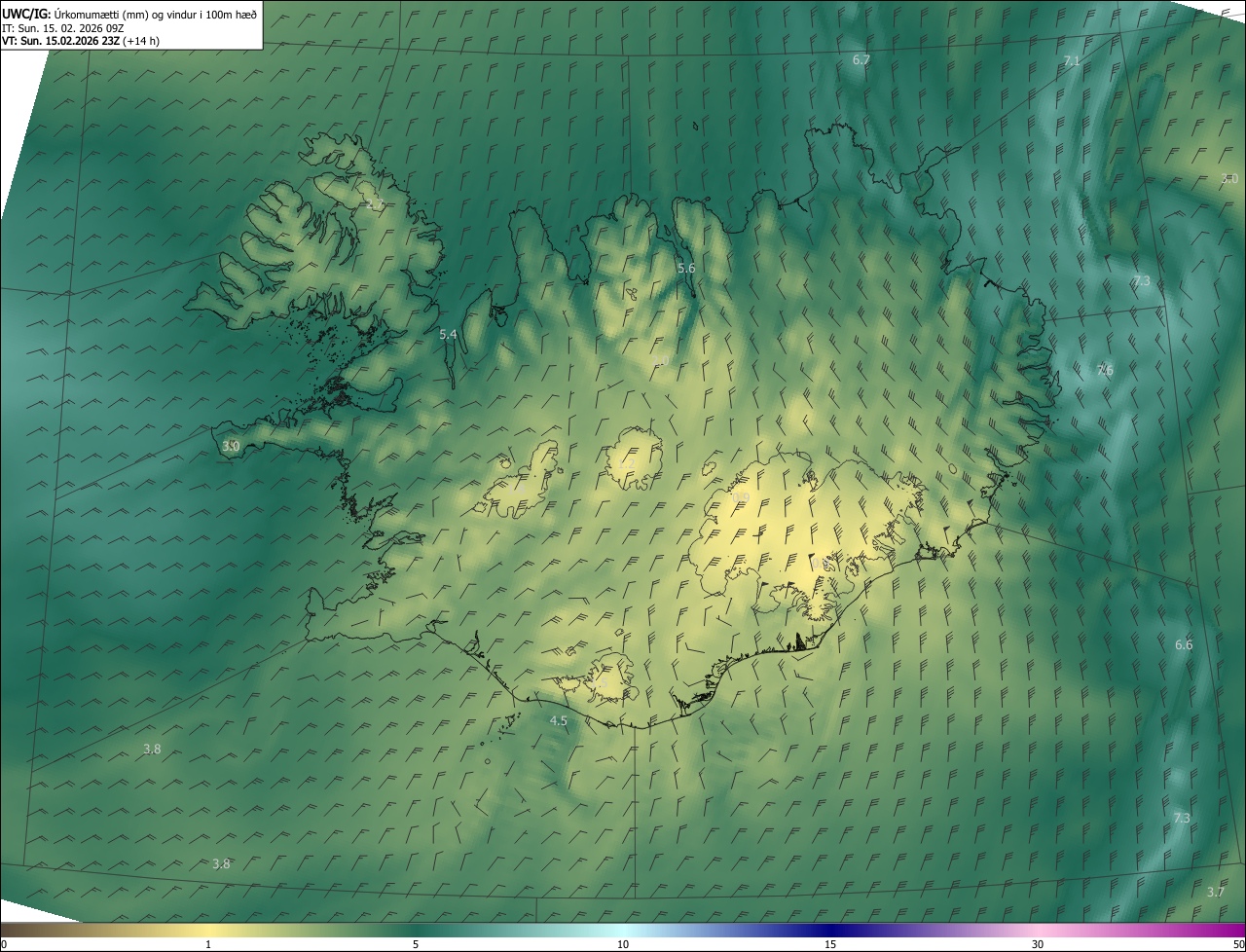1246x952 pixels.
Task: Click the 7.1 value label on the map
Action: (x=1072, y=60)
